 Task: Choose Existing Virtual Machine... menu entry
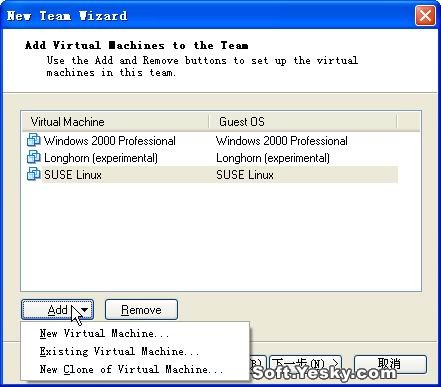coord(119,351)
